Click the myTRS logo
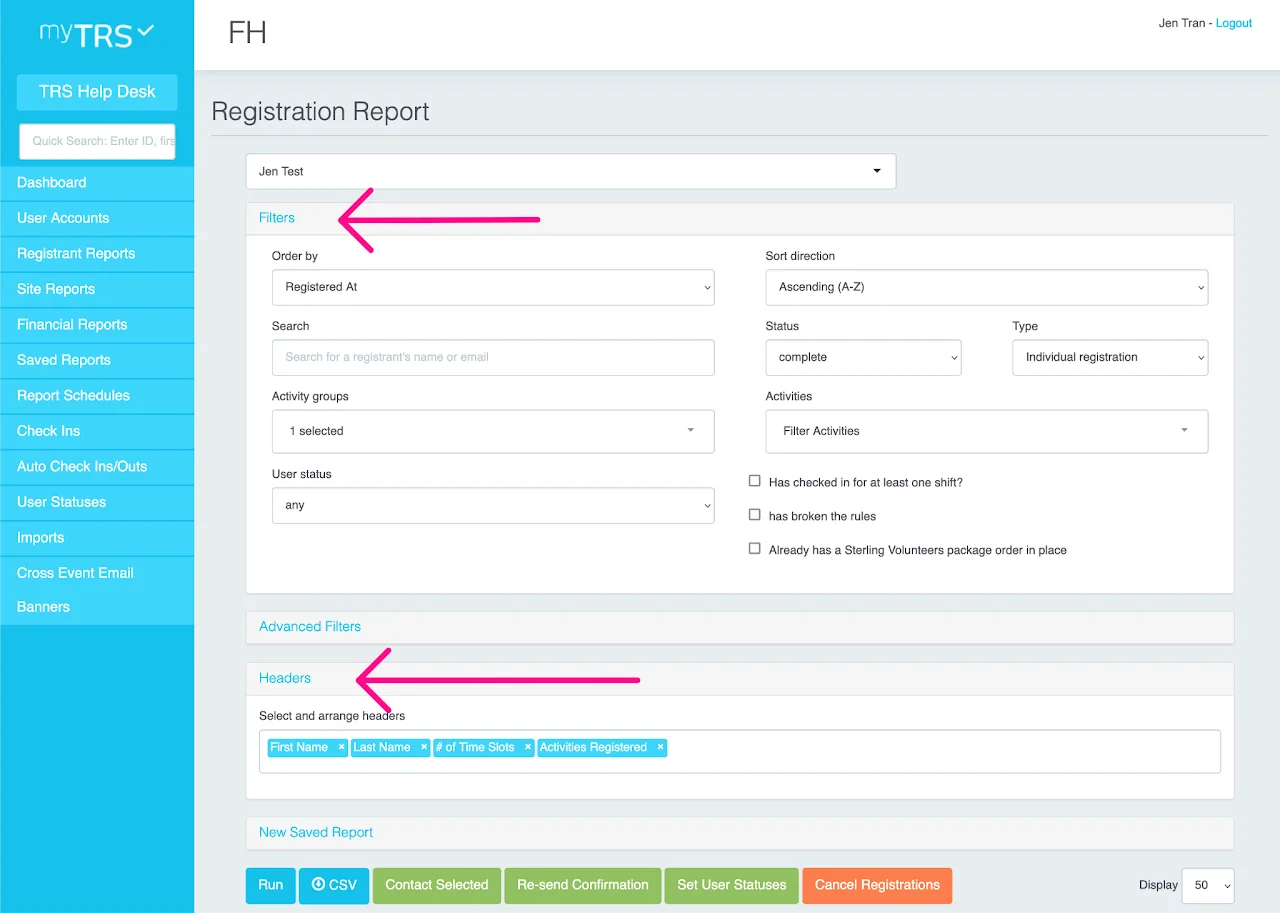This screenshot has width=1280, height=913. [x=97, y=34]
